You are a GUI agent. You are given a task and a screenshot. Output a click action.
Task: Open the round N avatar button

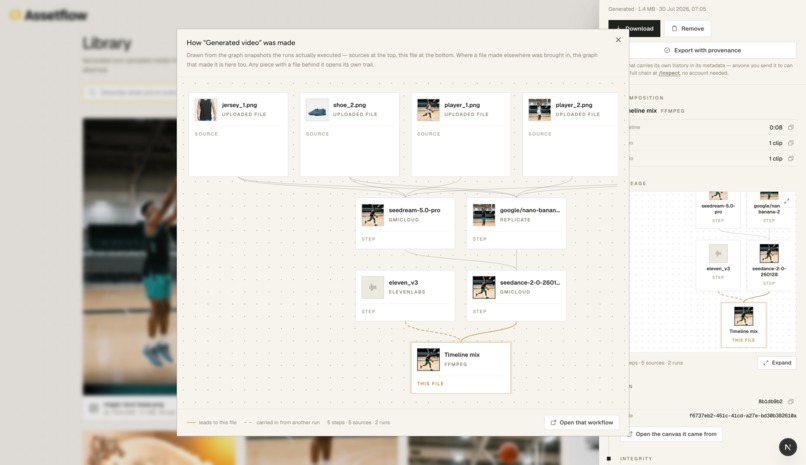(787, 447)
